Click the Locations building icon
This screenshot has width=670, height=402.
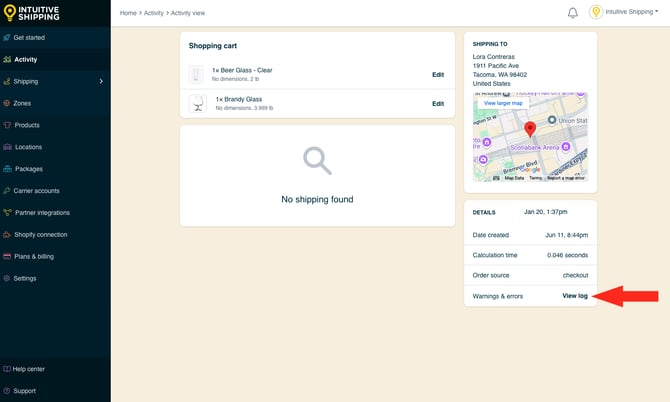click(x=7, y=147)
